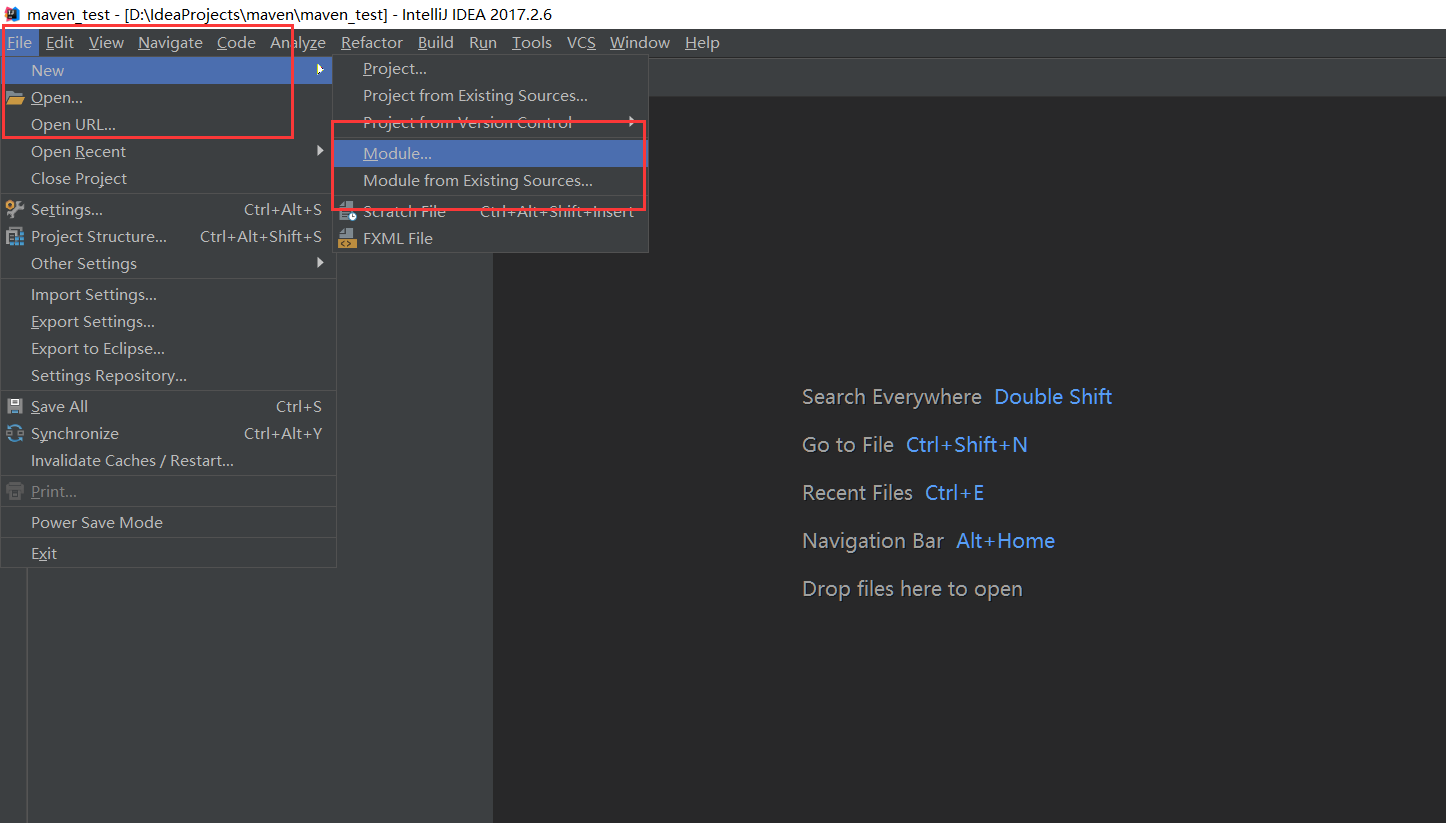
Task: Choose Open... from File menu
Action: coord(167,97)
